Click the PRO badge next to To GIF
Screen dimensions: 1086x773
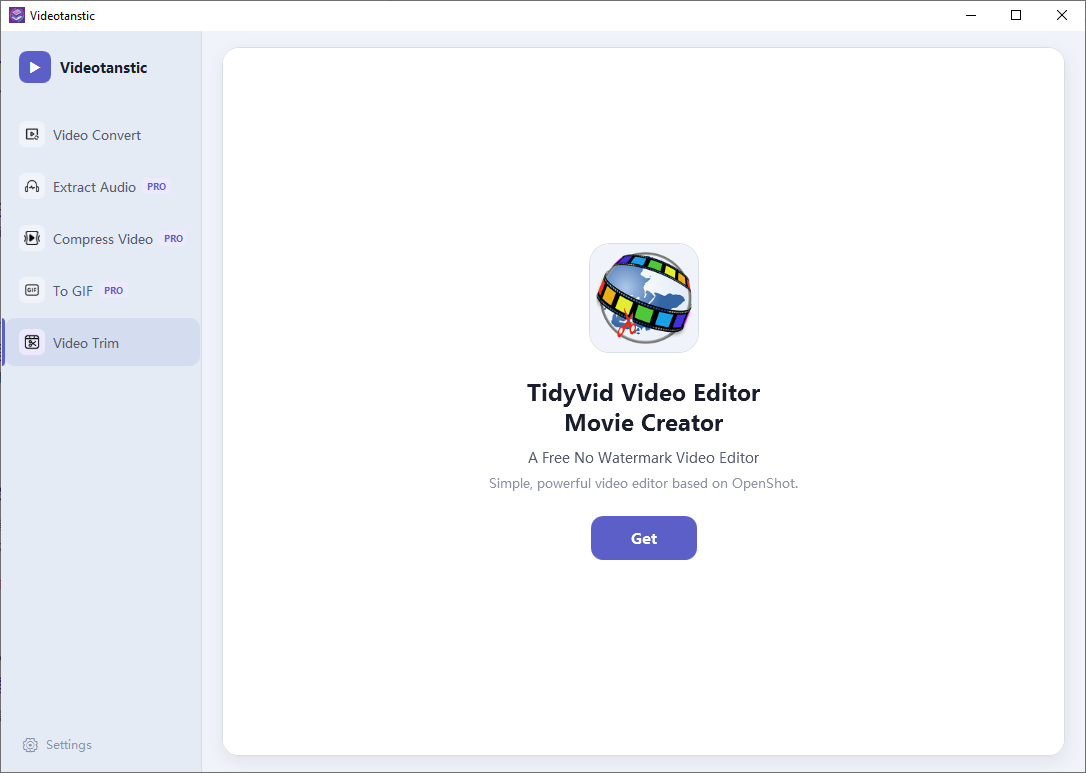coord(114,290)
